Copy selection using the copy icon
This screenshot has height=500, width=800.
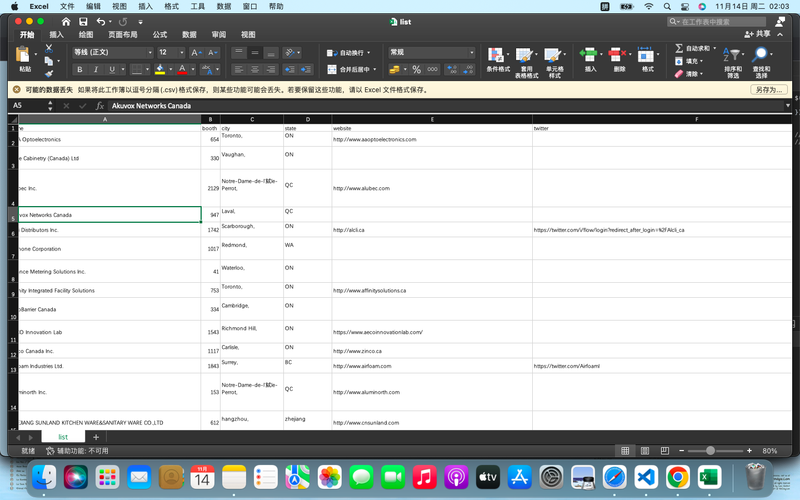click(48, 61)
